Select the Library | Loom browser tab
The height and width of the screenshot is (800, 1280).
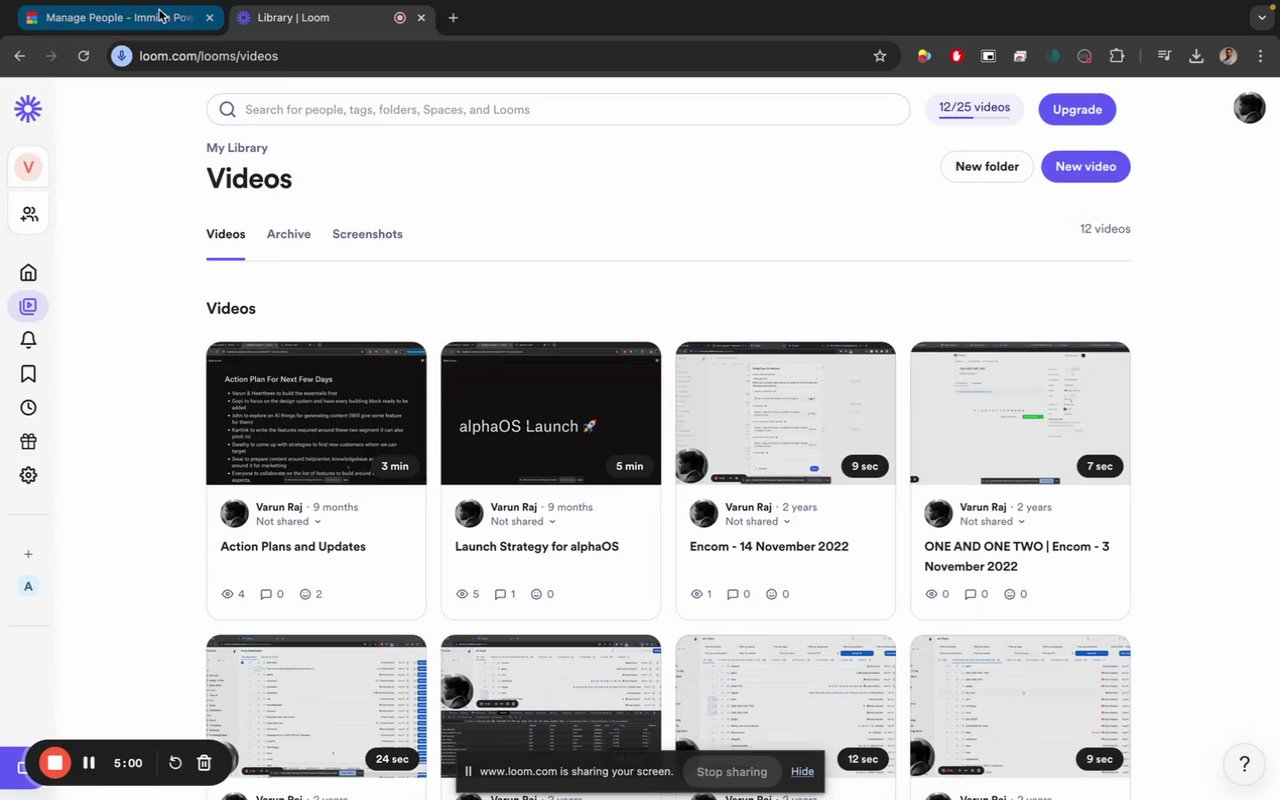(x=331, y=18)
